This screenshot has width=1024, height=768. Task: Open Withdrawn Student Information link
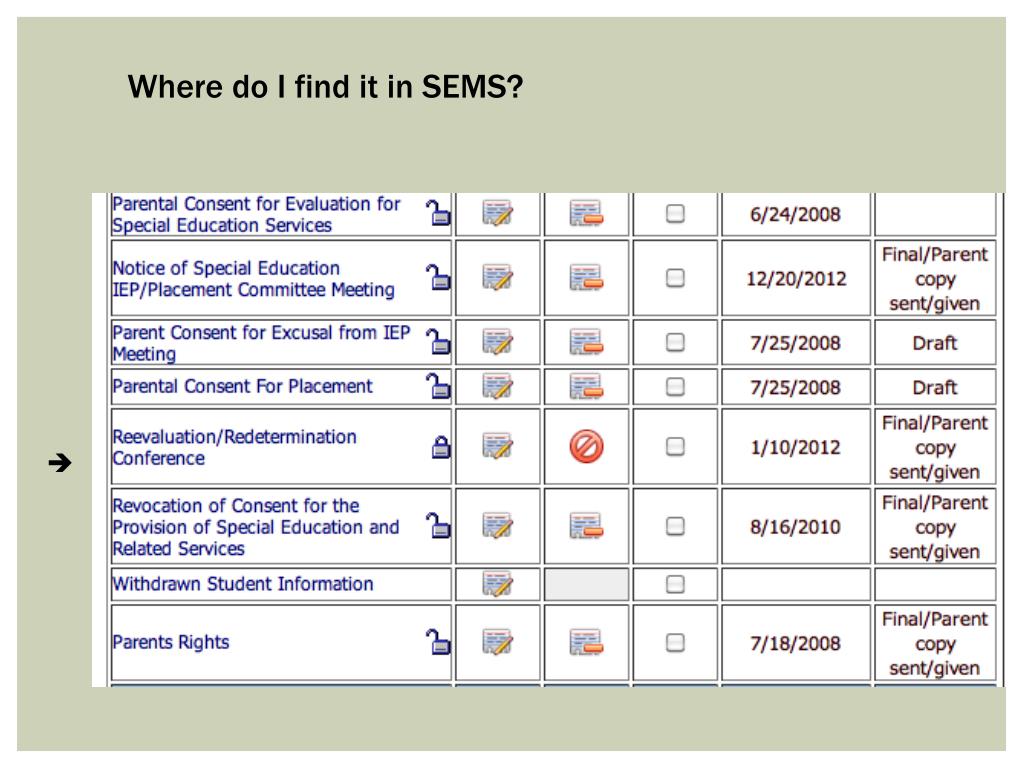(x=243, y=584)
